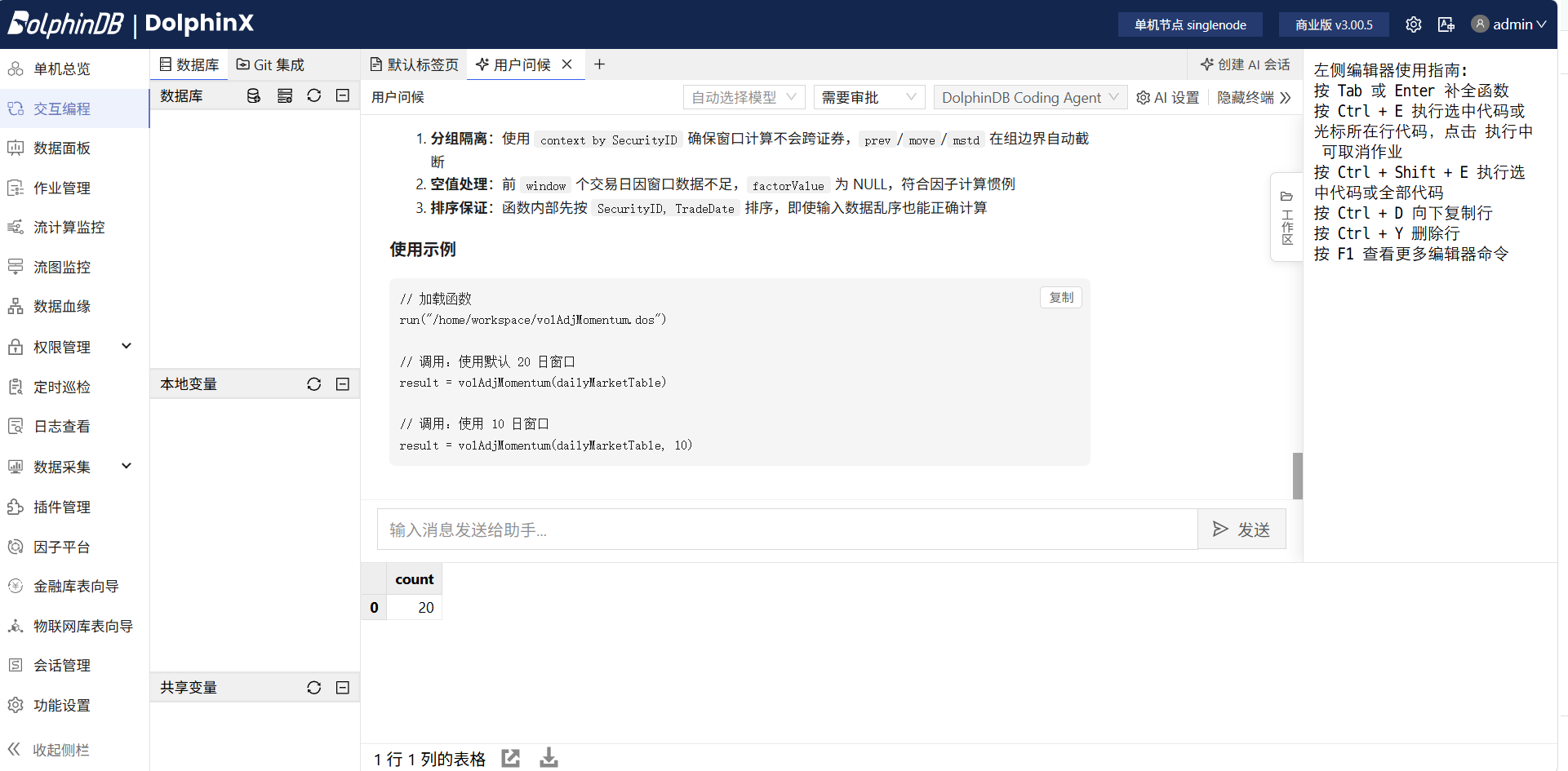1568x771 pixels.
Task: Close the 用户问候 tab
Action: 567,64
